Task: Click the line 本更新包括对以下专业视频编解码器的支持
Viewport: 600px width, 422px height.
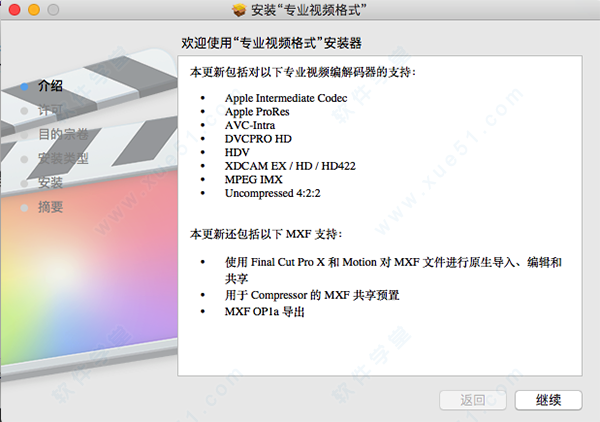Action: (303, 72)
